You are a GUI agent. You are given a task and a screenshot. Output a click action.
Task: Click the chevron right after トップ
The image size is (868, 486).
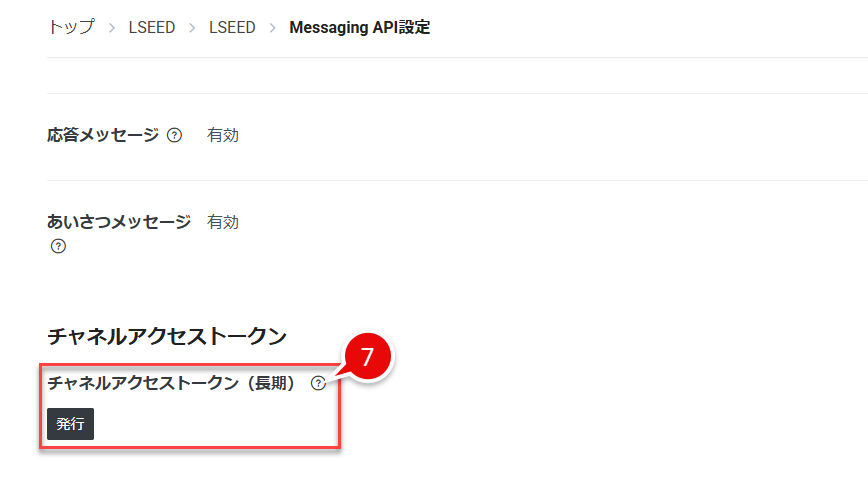pyautogui.click(x=111, y=28)
